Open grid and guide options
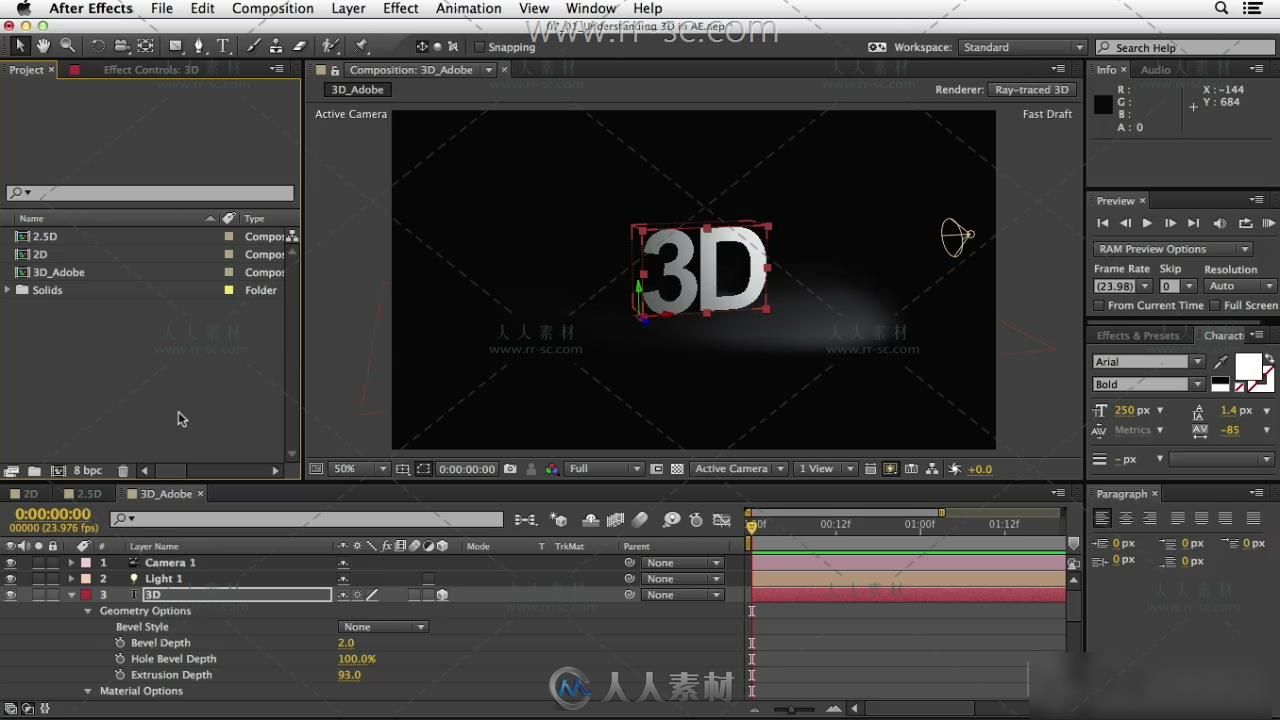The image size is (1280, 720). coord(403,469)
